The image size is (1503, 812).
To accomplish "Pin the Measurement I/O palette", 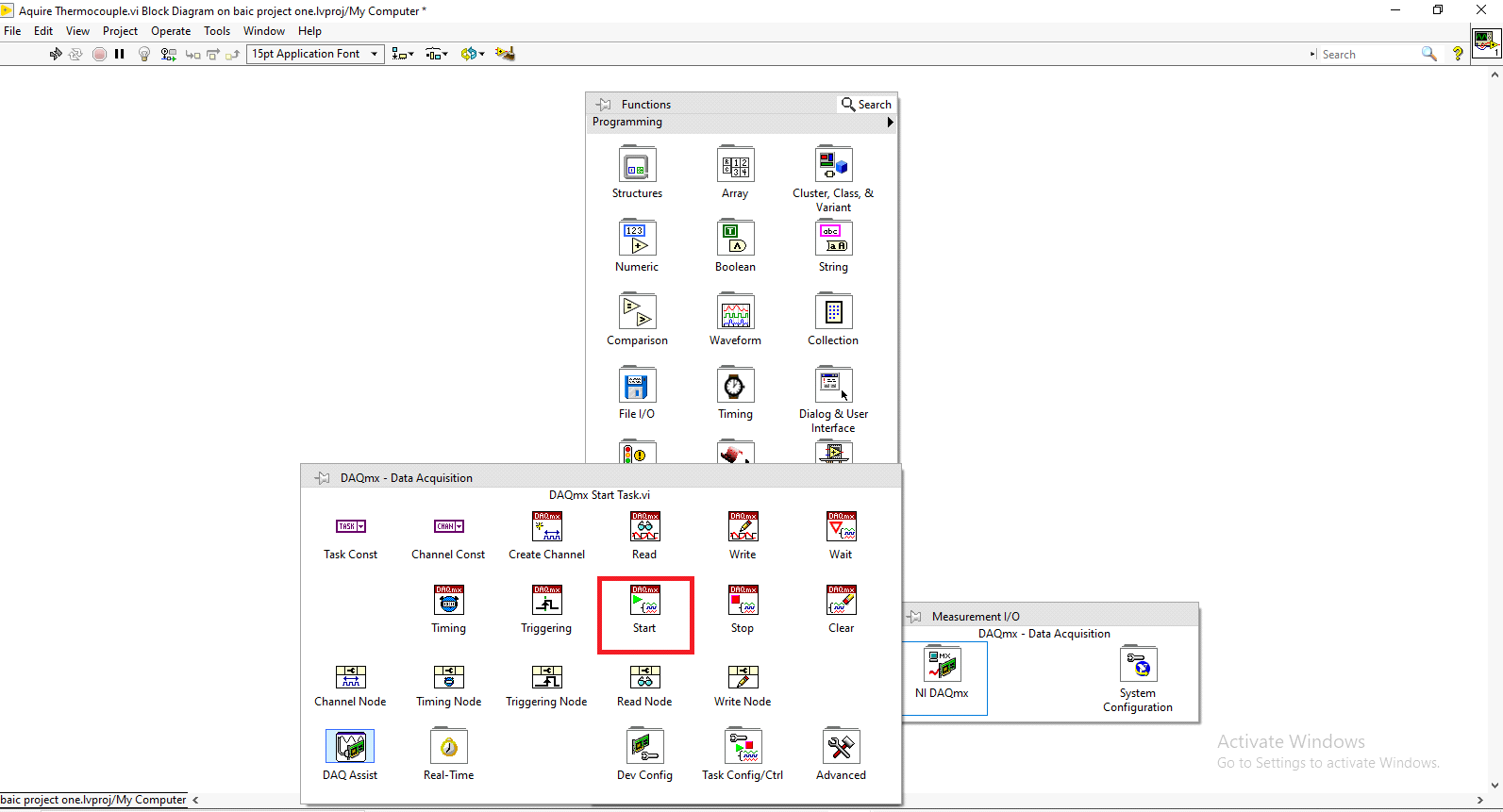I will (x=914, y=616).
